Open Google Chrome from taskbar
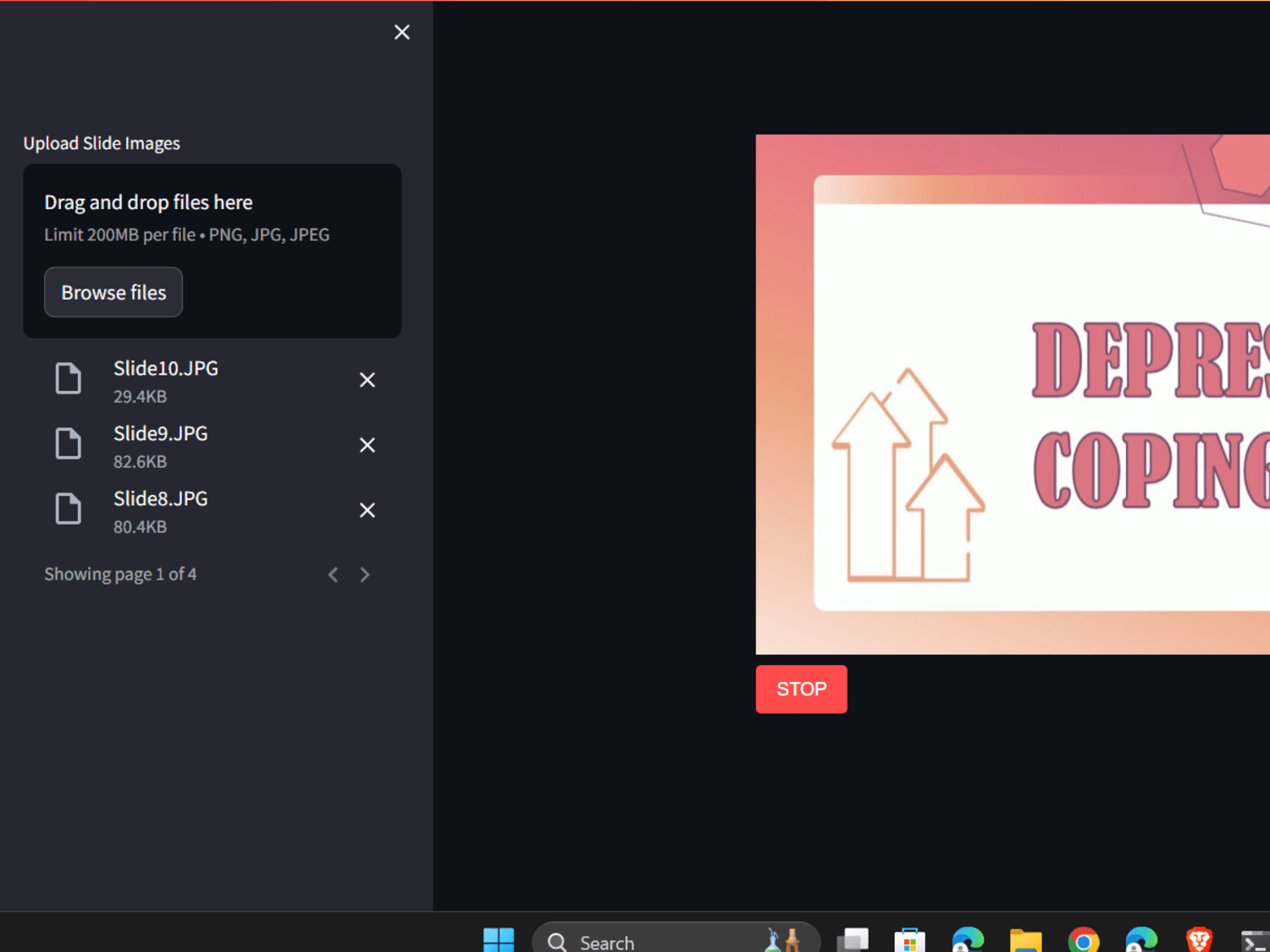1270x952 pixels. [x=1084, y=940]
